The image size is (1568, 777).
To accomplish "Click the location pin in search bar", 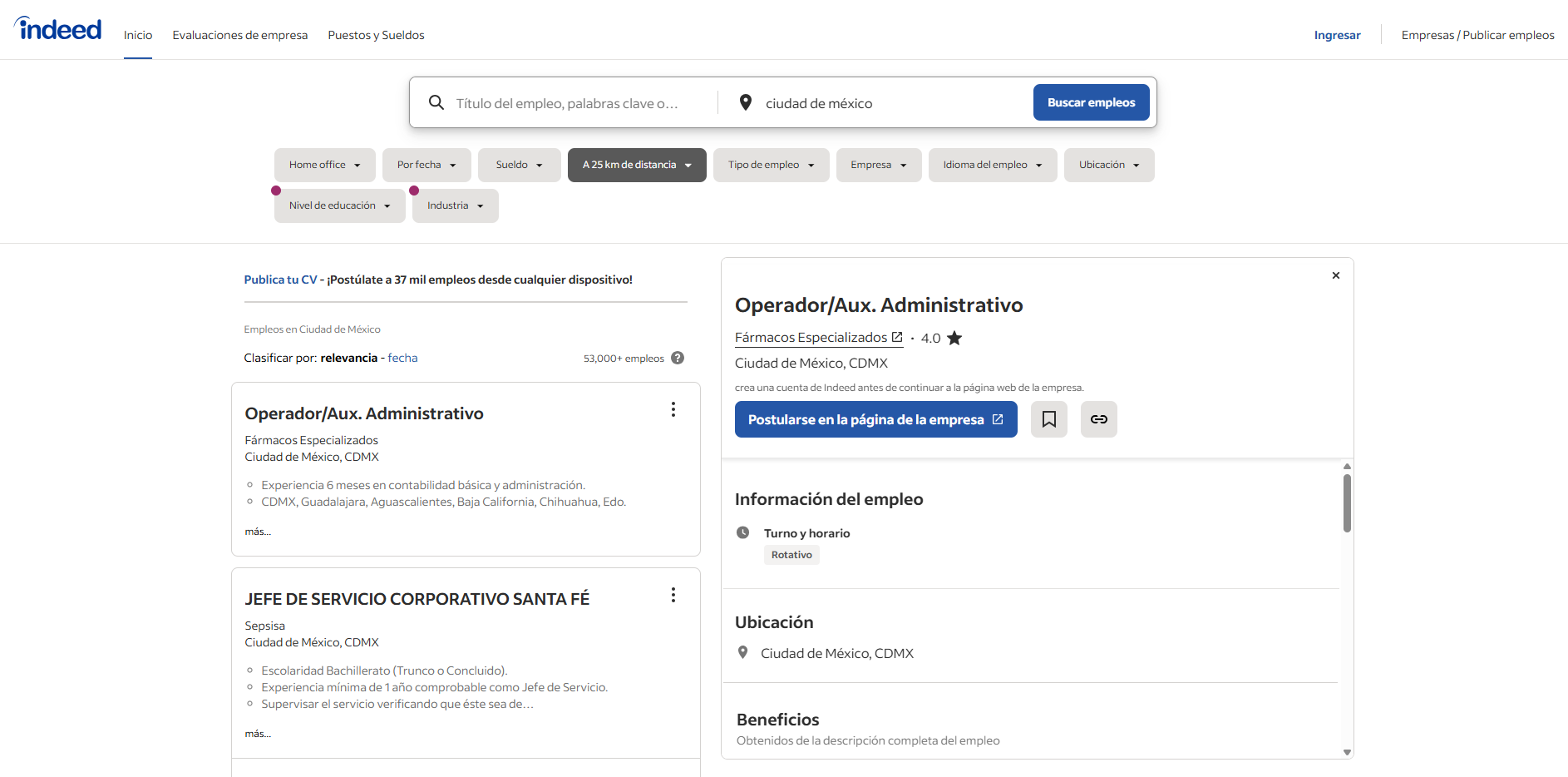I will (x=746, y=102).
